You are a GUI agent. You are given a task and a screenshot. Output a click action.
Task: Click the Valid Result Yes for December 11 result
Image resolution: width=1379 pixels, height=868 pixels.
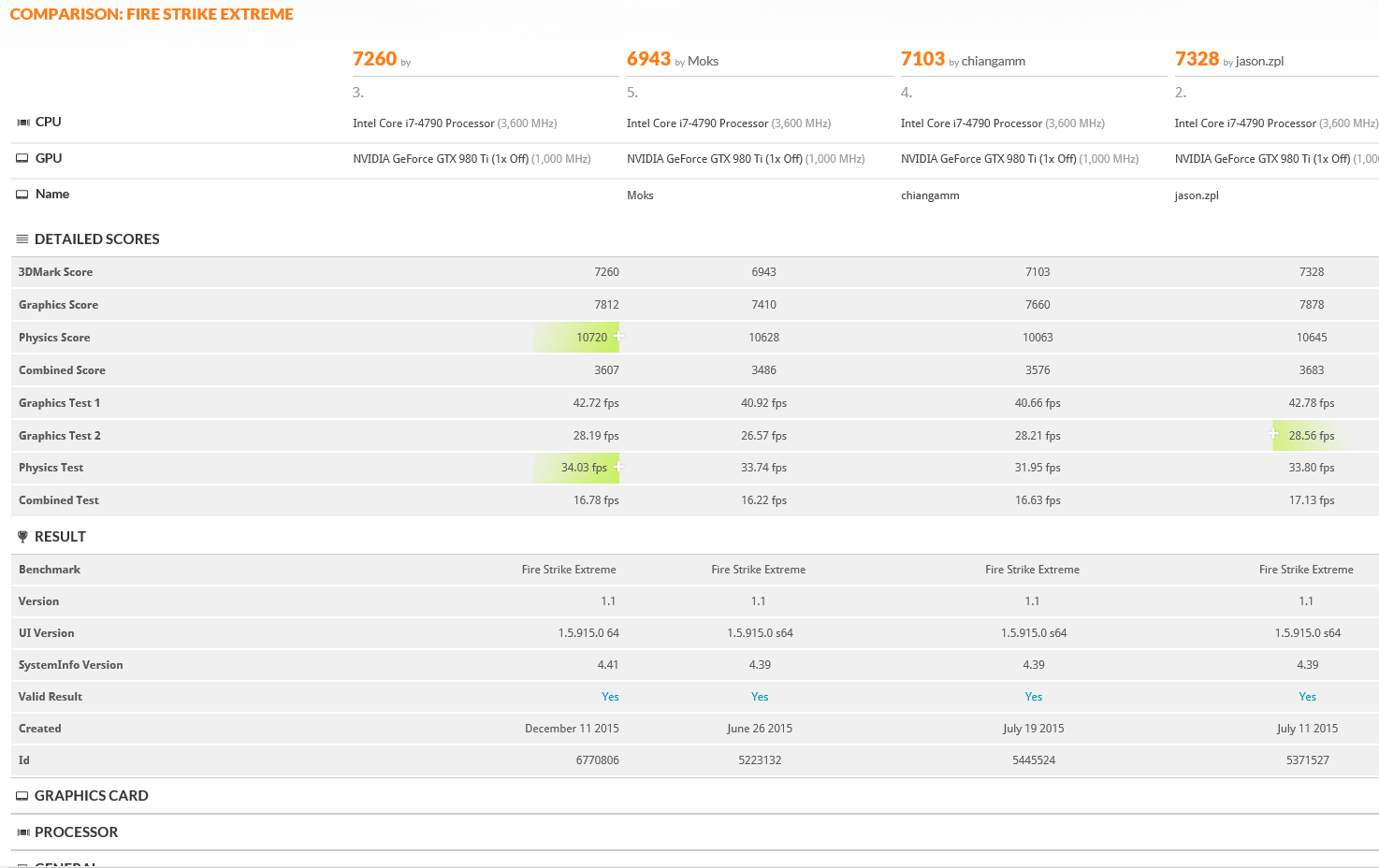click(x=610, y=697)
